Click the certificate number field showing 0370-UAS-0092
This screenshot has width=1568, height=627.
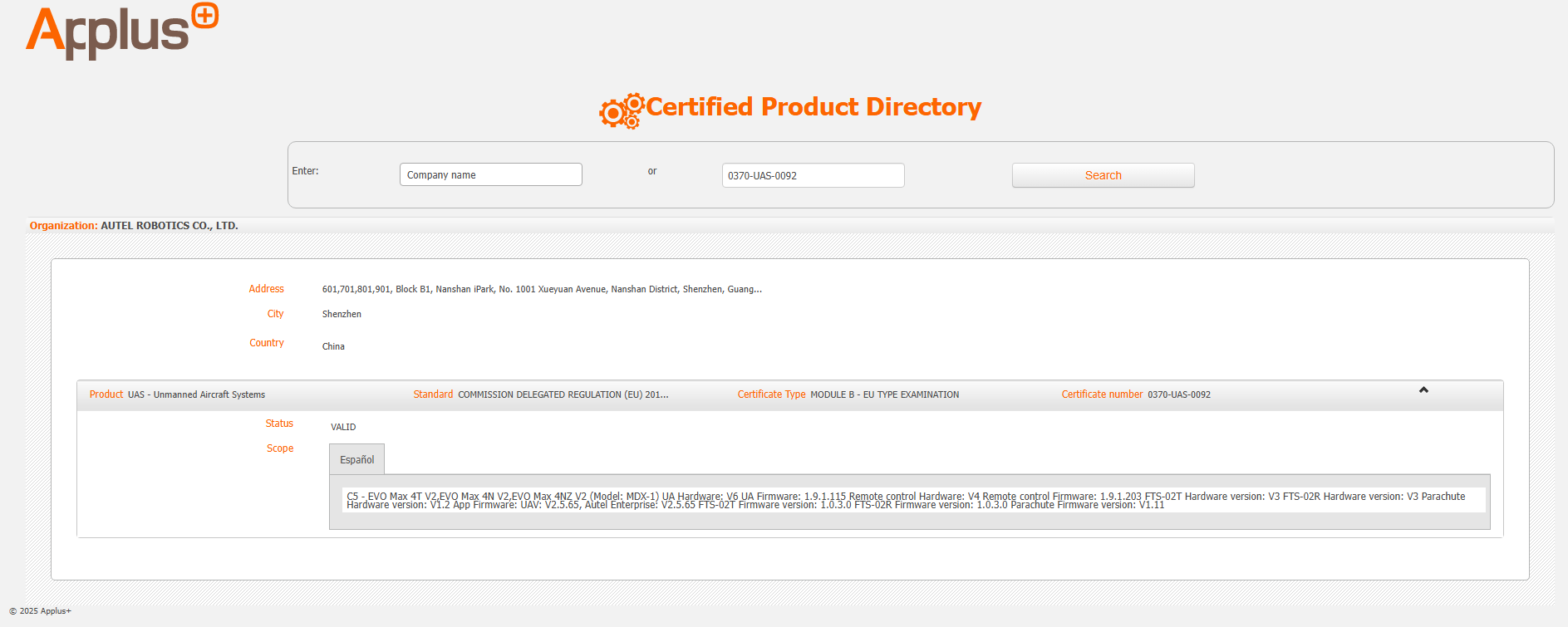(x=812, y=176)
